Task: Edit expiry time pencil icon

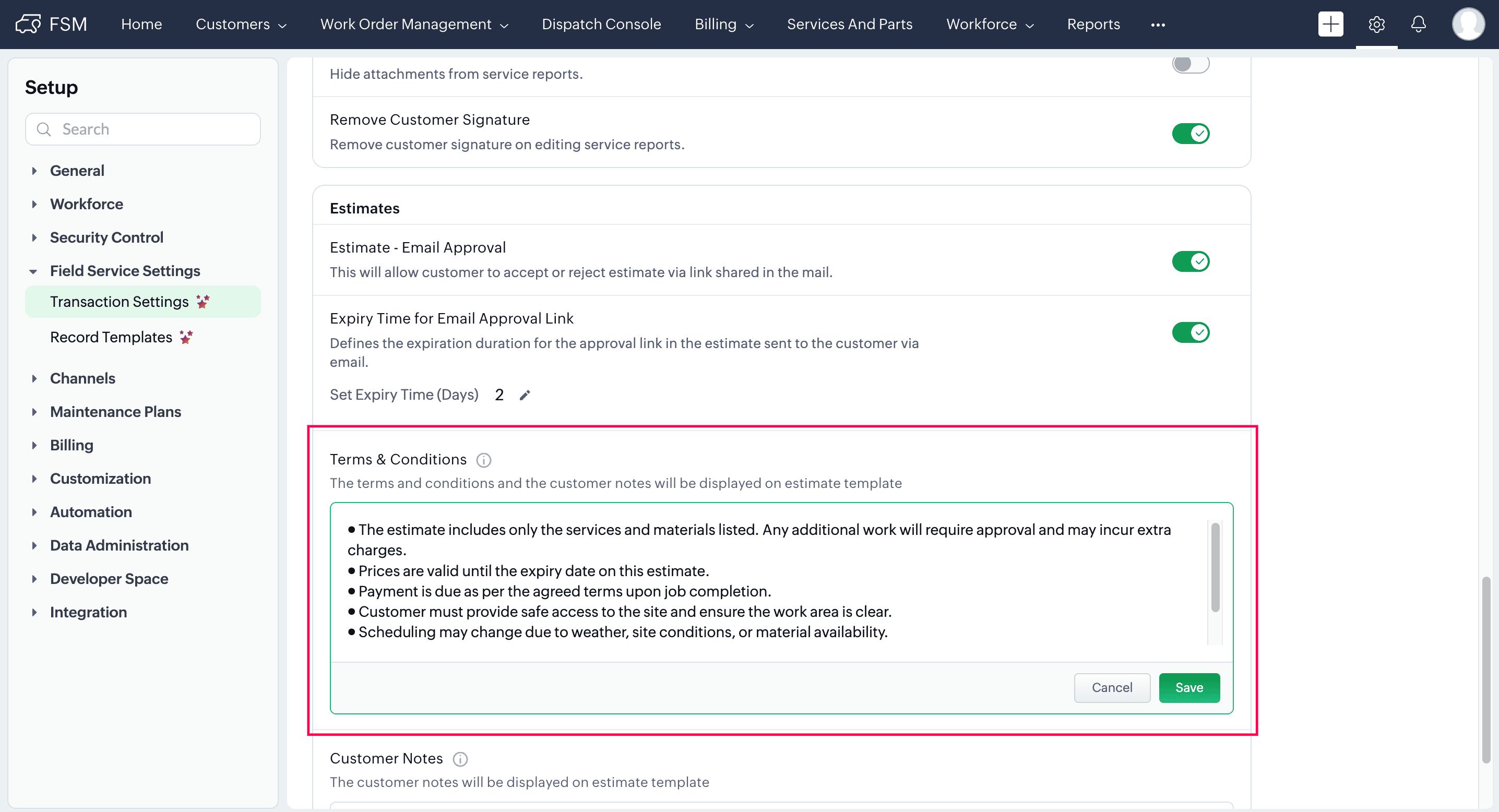Action: click(x=525, y=395)
